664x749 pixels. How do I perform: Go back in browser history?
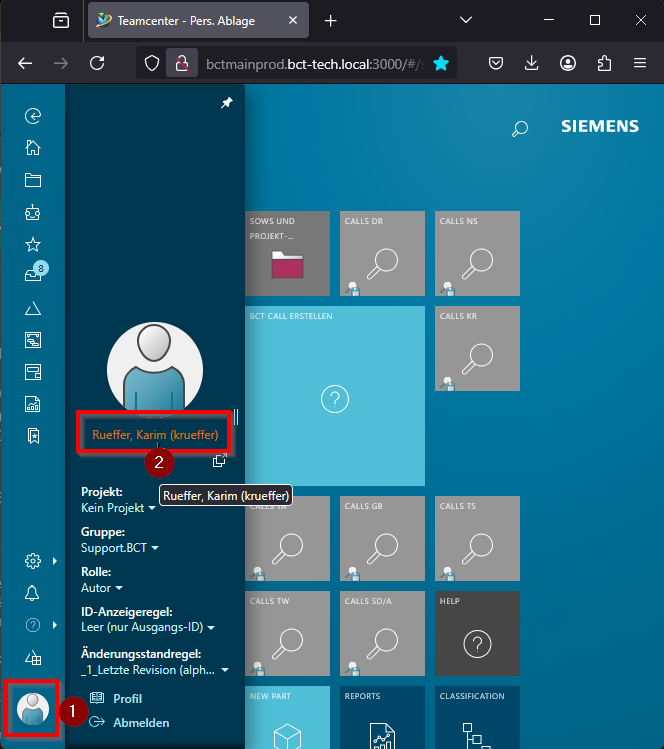coord(25,63)
